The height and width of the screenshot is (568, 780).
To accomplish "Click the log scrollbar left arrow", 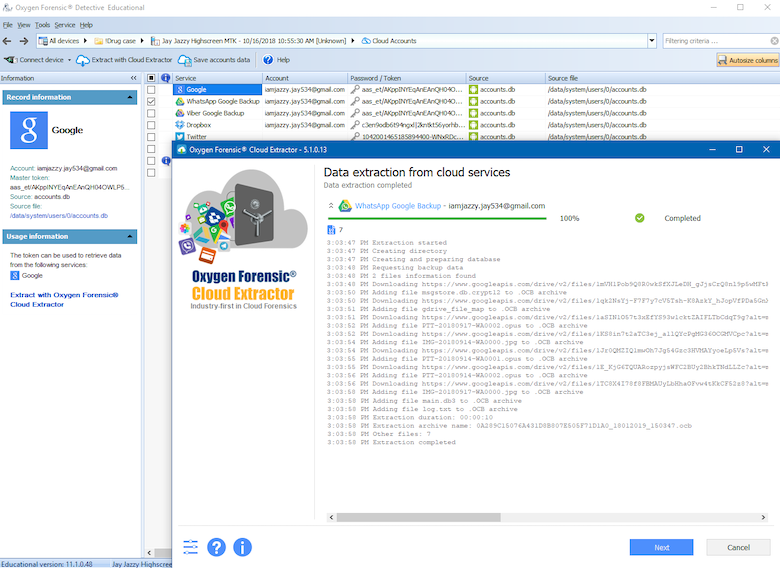I will click(x=331, y=517).
